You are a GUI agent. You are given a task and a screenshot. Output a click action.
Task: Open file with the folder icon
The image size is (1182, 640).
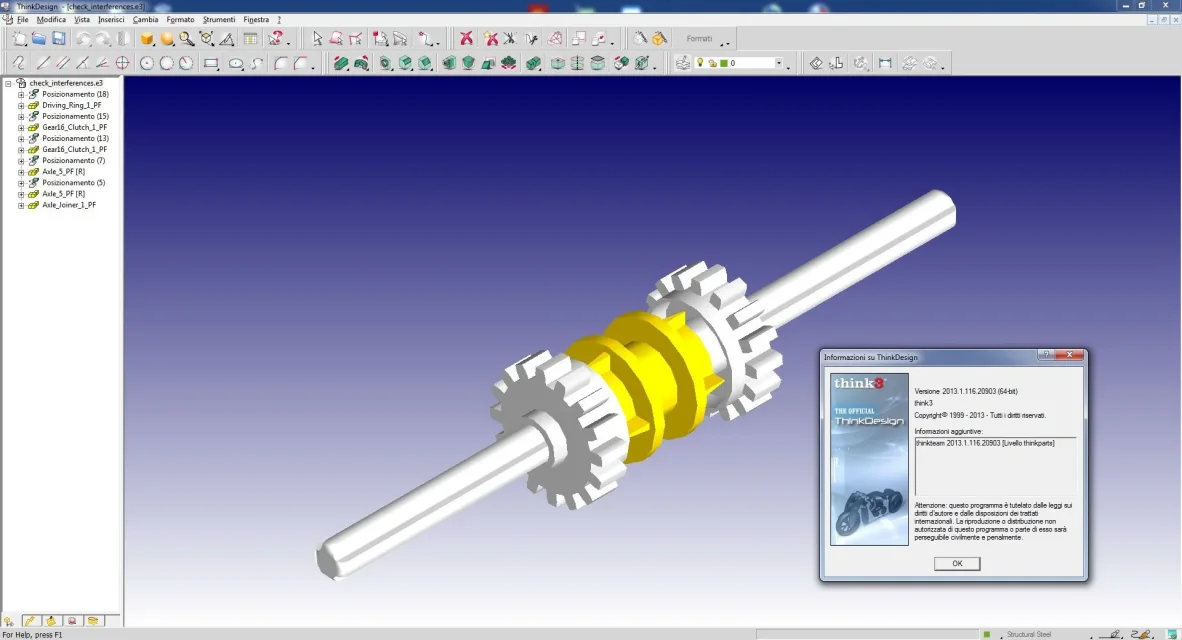(x=39, y=39)
